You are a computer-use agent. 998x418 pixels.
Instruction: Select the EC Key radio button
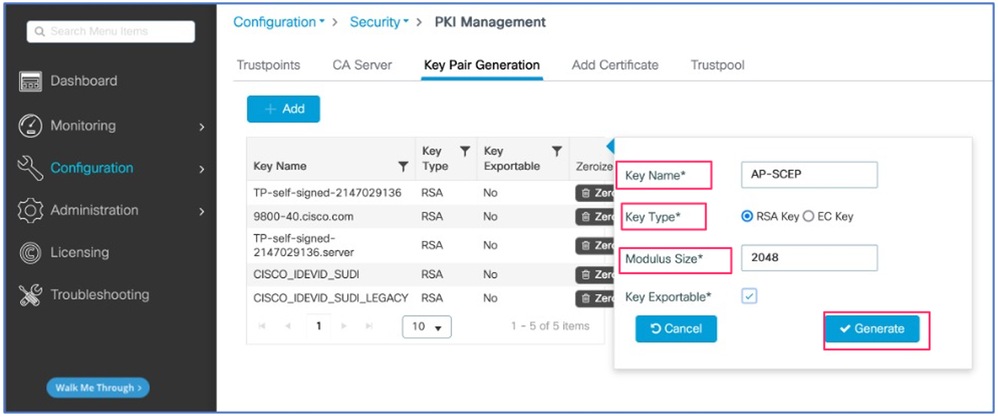point(808,216)
